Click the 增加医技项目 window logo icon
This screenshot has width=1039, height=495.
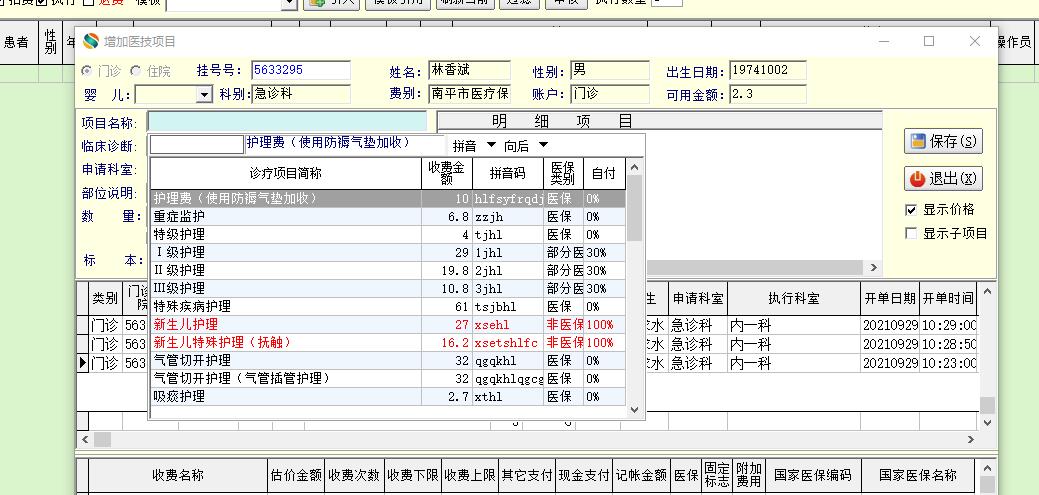[91, 41]
